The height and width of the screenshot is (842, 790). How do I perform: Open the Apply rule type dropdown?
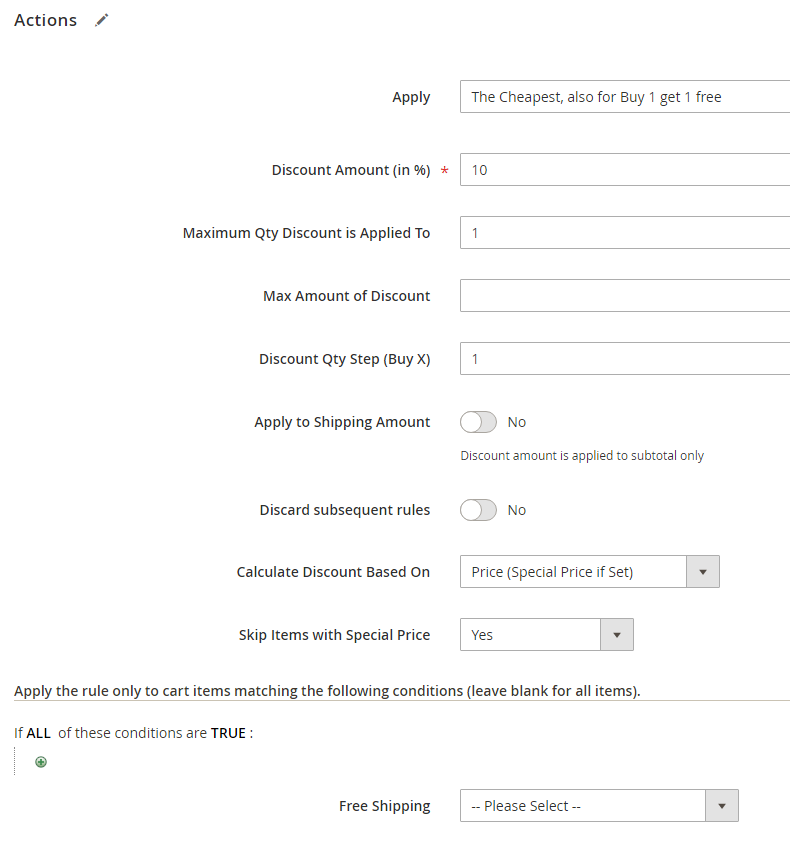click(624, 97)
